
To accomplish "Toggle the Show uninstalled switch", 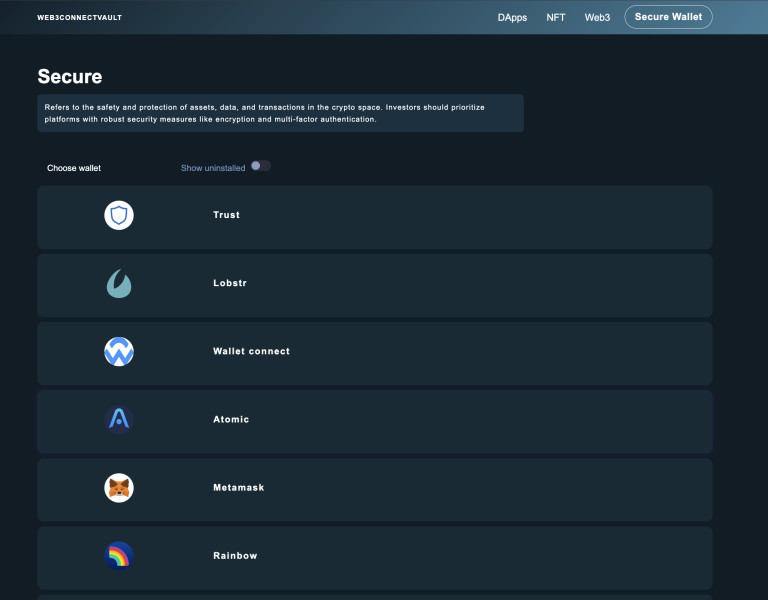I will coord(260,166).
